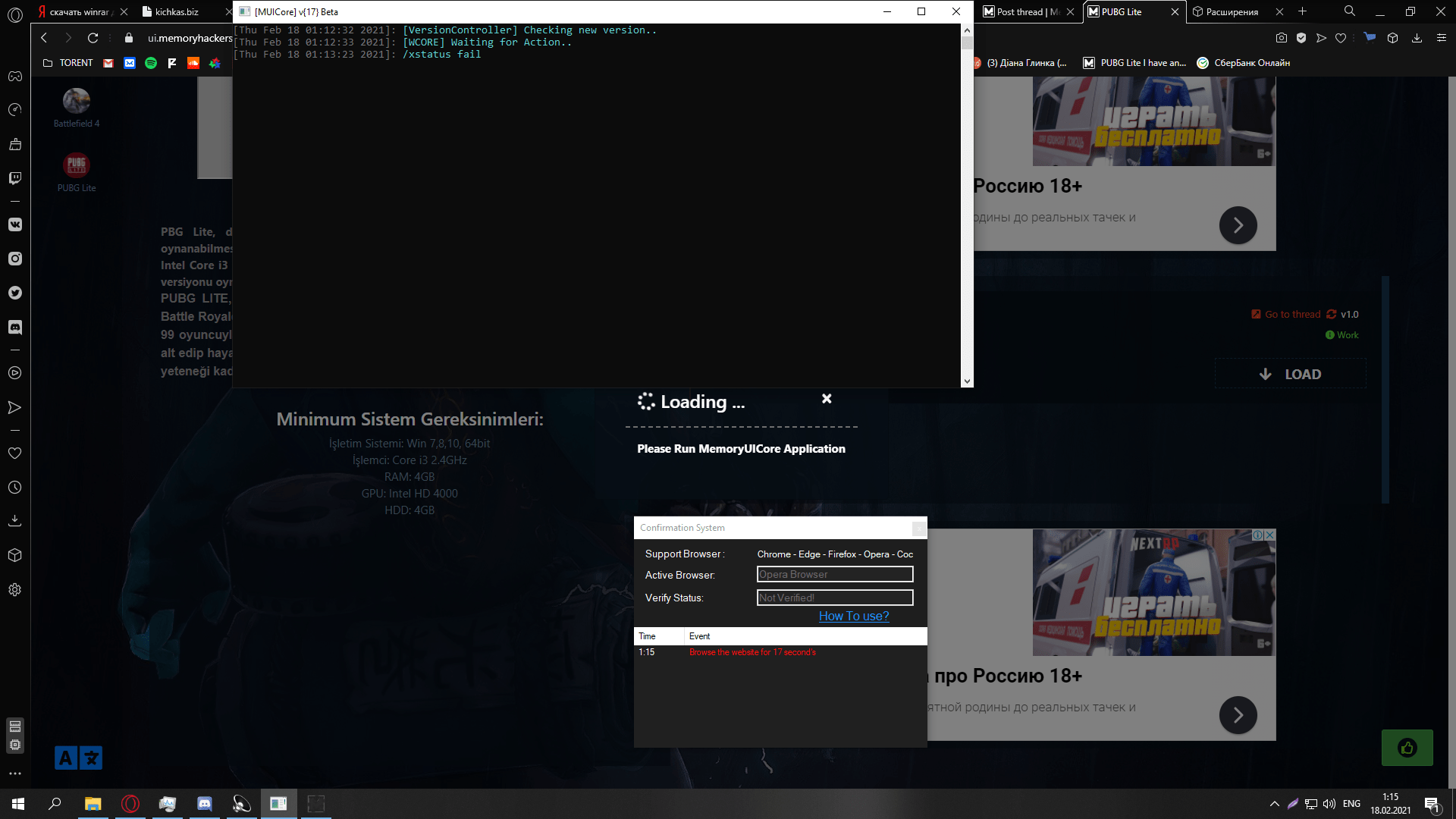Open the Player icon in sidebar
Image resolution: width=1456 pixels, height=819 pixels.
pos(15,373)
